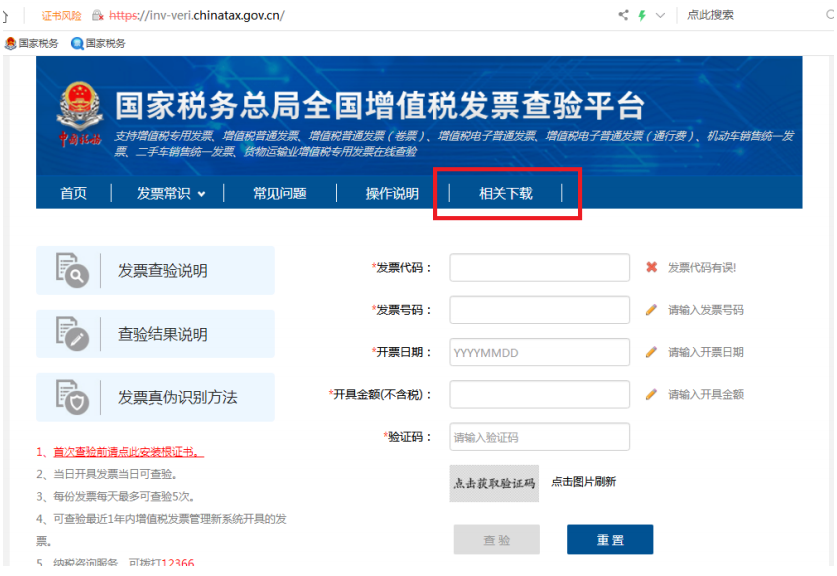Click the 请输入开具金额 hint text
This screenshot has height=576, width=837.
pos(706,394)
